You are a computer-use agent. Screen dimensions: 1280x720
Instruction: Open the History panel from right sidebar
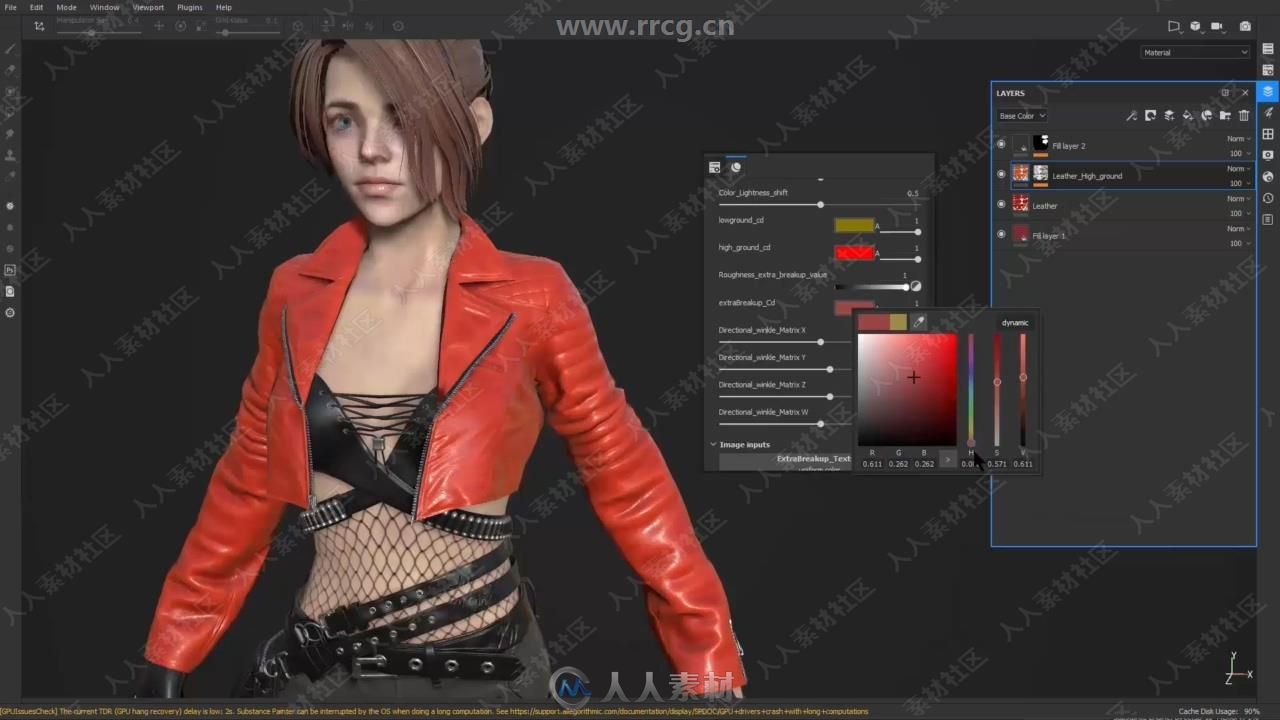(1268, 198)
